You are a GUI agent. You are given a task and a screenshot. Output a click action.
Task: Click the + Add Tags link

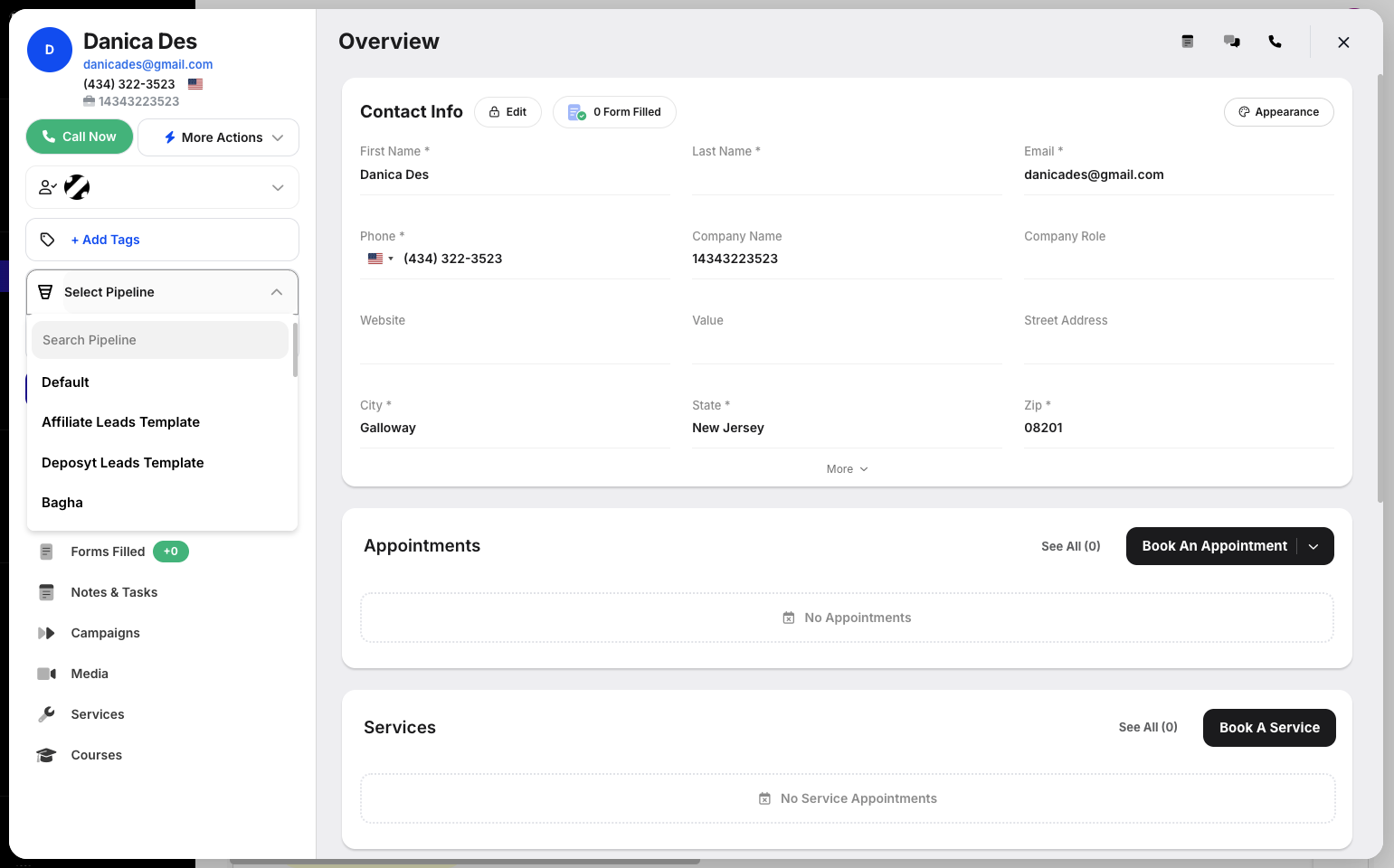point(105,240)
